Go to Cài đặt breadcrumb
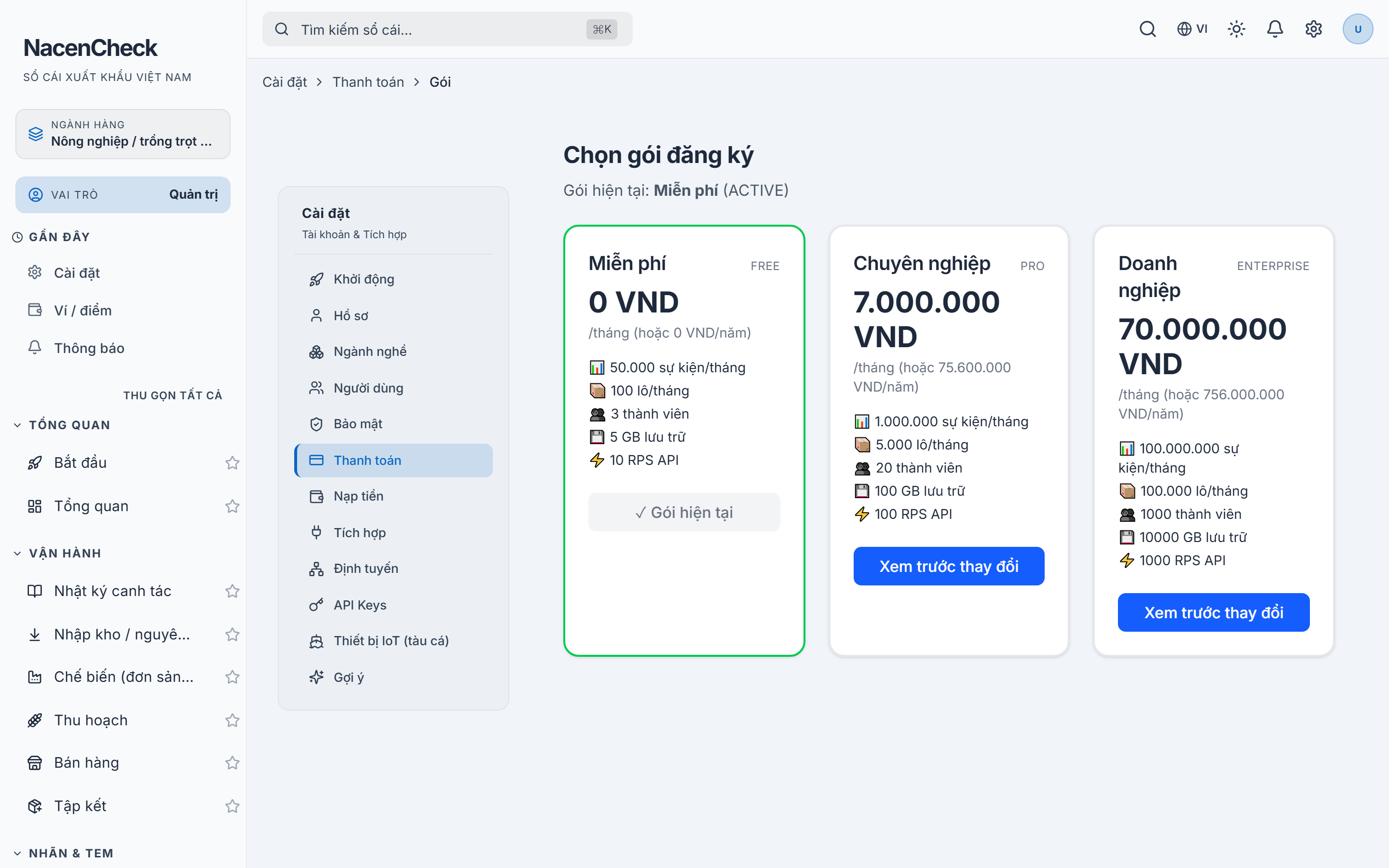The width and height of the screenshot is (1389, 868). click(x=284, y=82)
